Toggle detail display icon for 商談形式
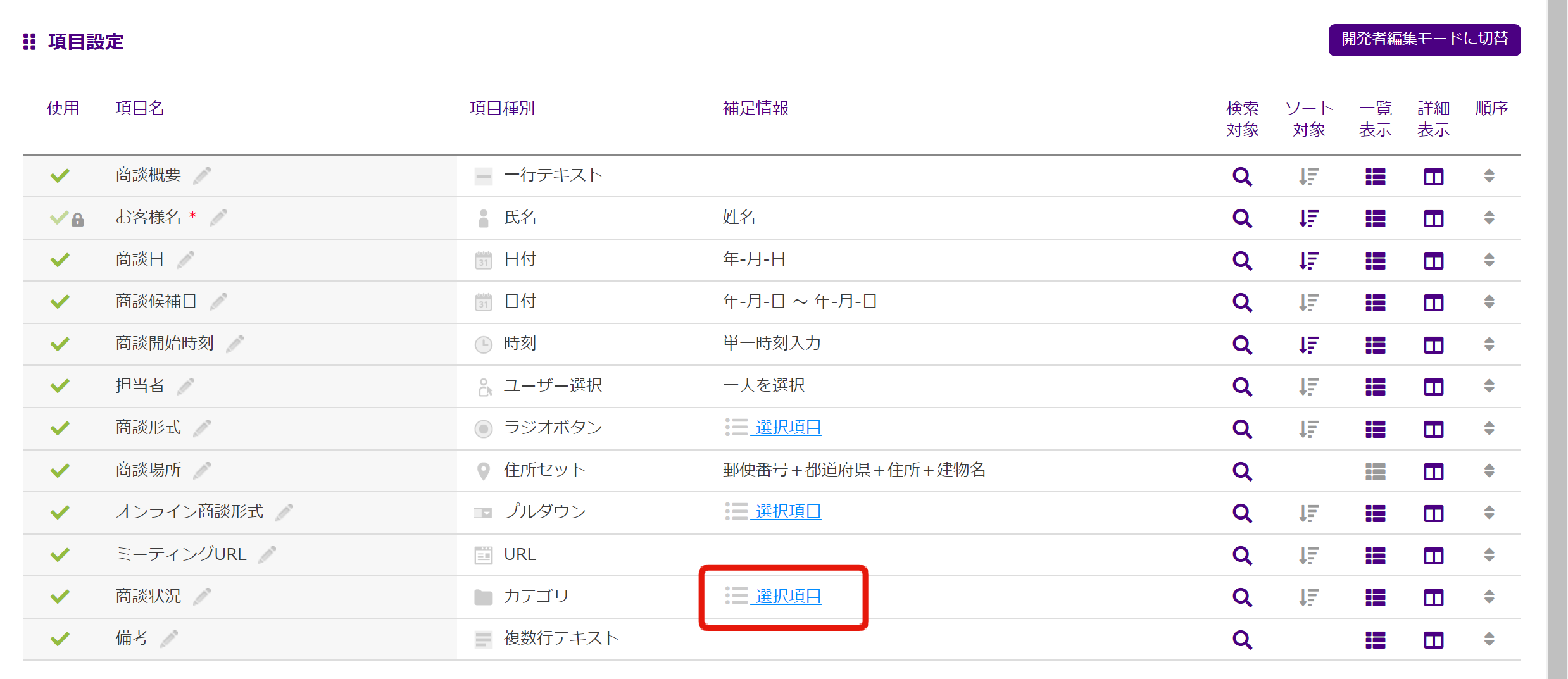The image size is (1568, 679). coord(1434,429)
